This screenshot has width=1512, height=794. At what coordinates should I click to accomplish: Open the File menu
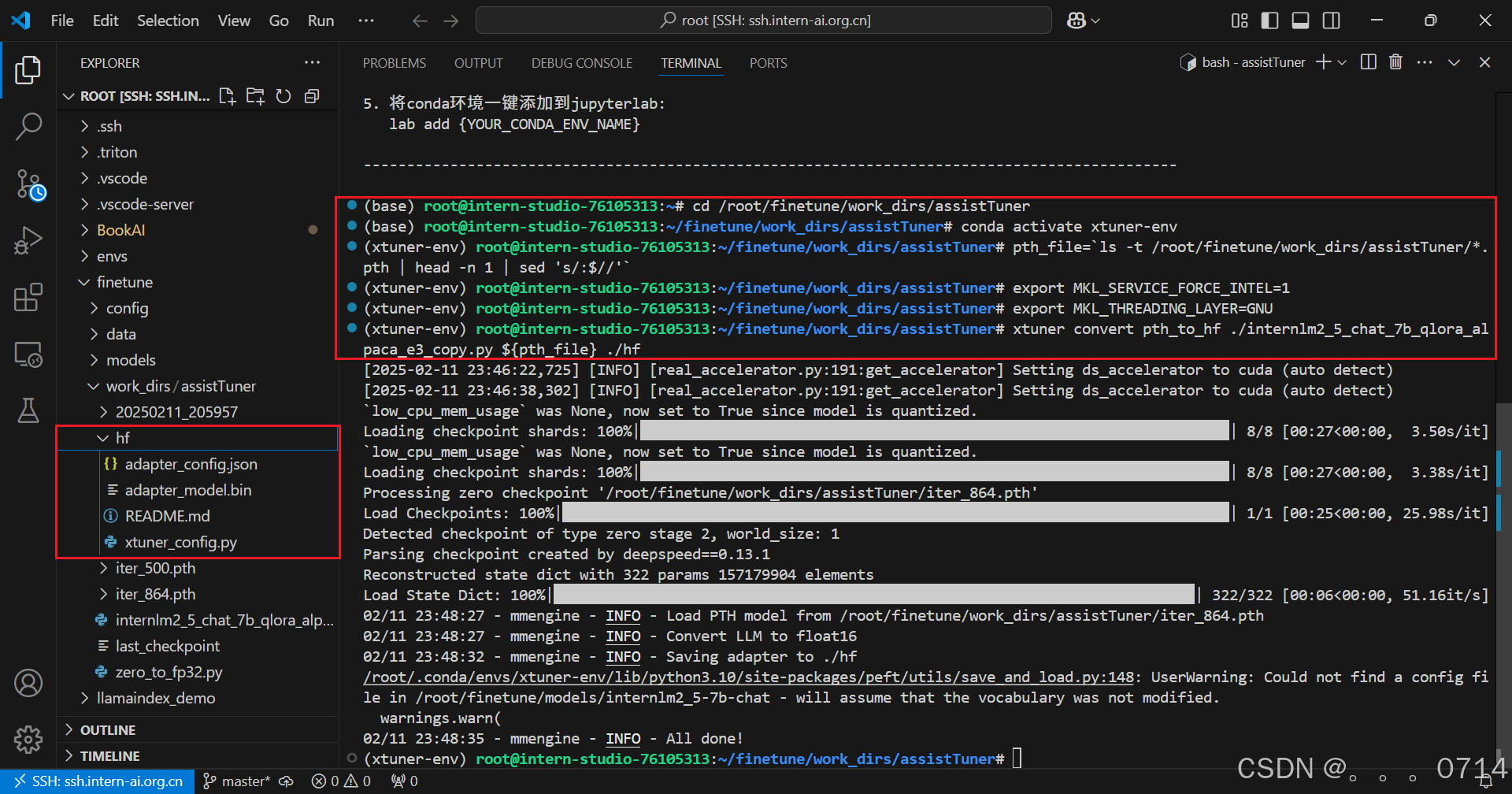click(62, 20)
